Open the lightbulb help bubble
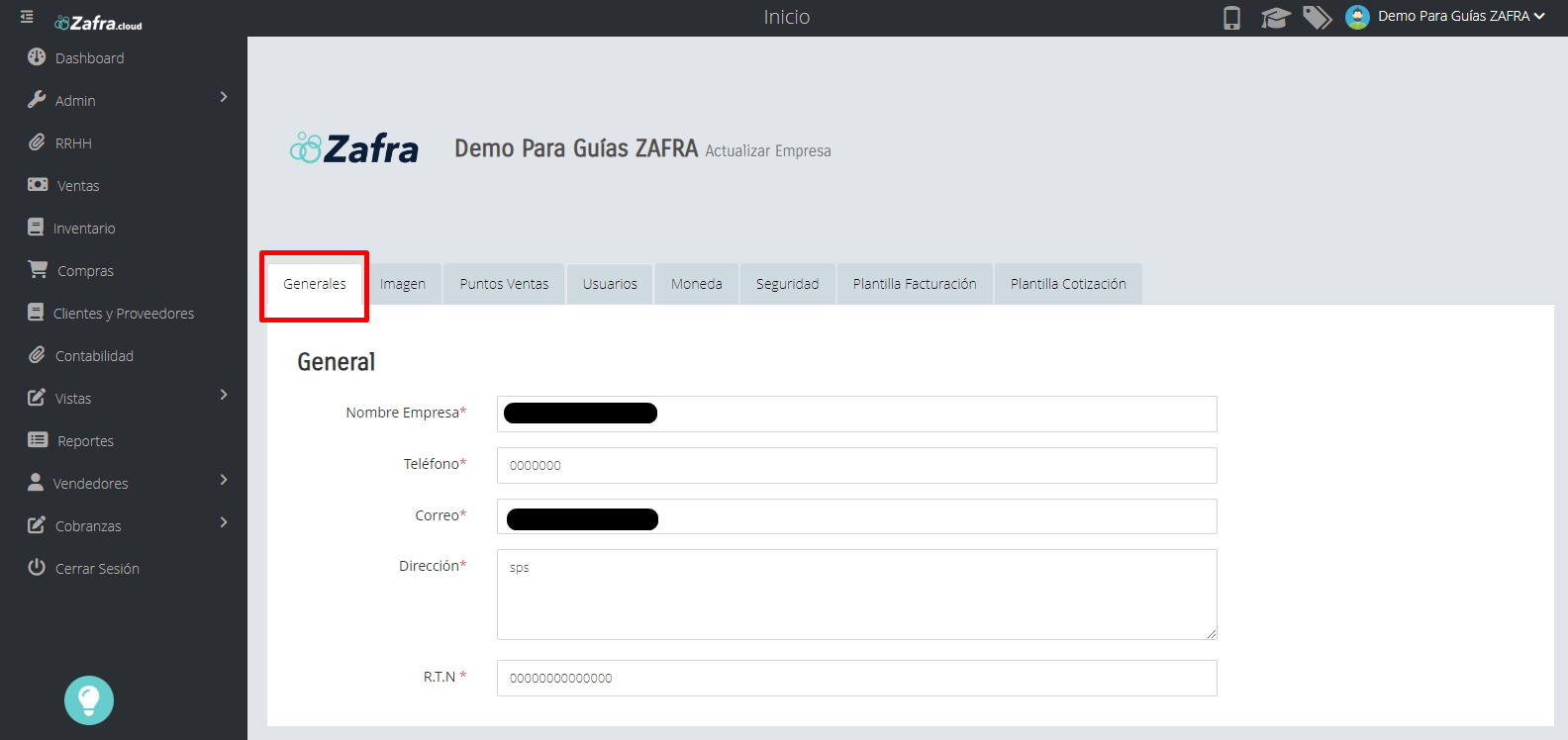The width and height of the screenshot is (1568, 740). (89, 700)
